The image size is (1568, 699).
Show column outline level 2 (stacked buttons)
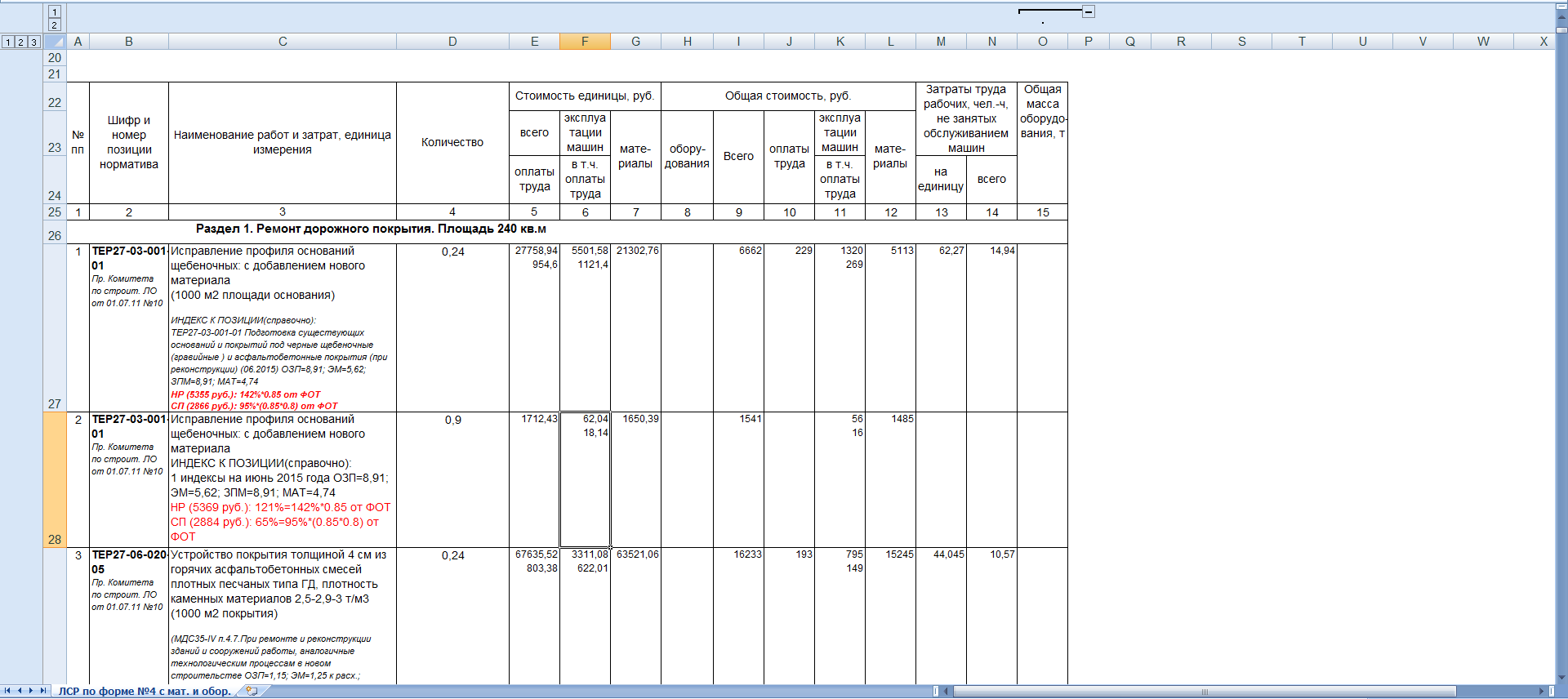55,24
